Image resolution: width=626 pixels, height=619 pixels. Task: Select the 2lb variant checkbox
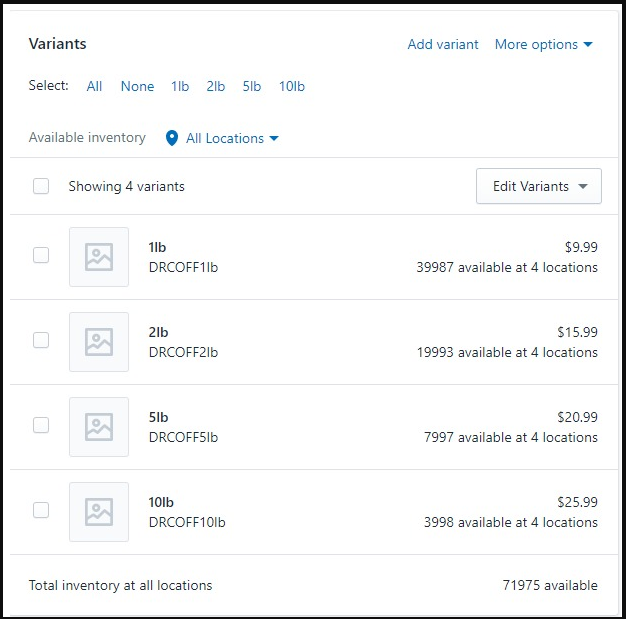pyautogui.click(x=41, y=340)
